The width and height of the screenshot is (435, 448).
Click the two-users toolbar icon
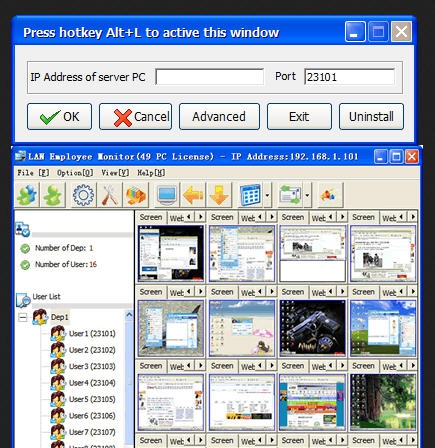[27, 195]
